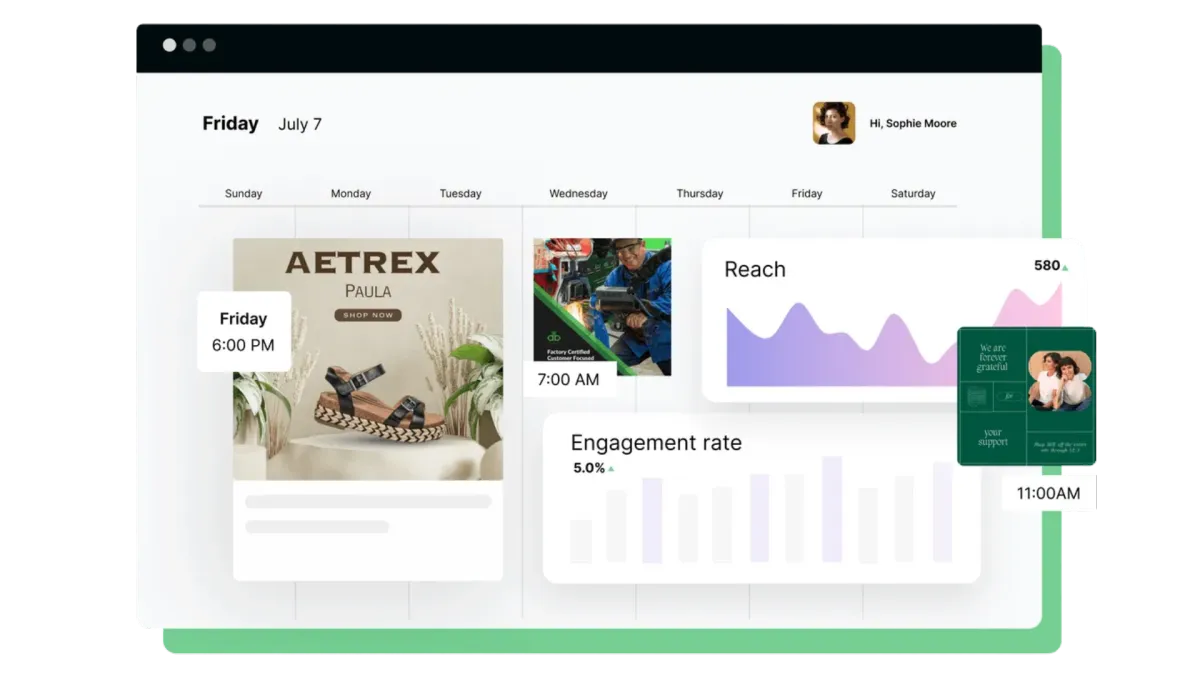The height and width of the screenshot is (675, 1200).
Task: Open the green 'forever grateful' post
Action: click(x=1027, y=396)
